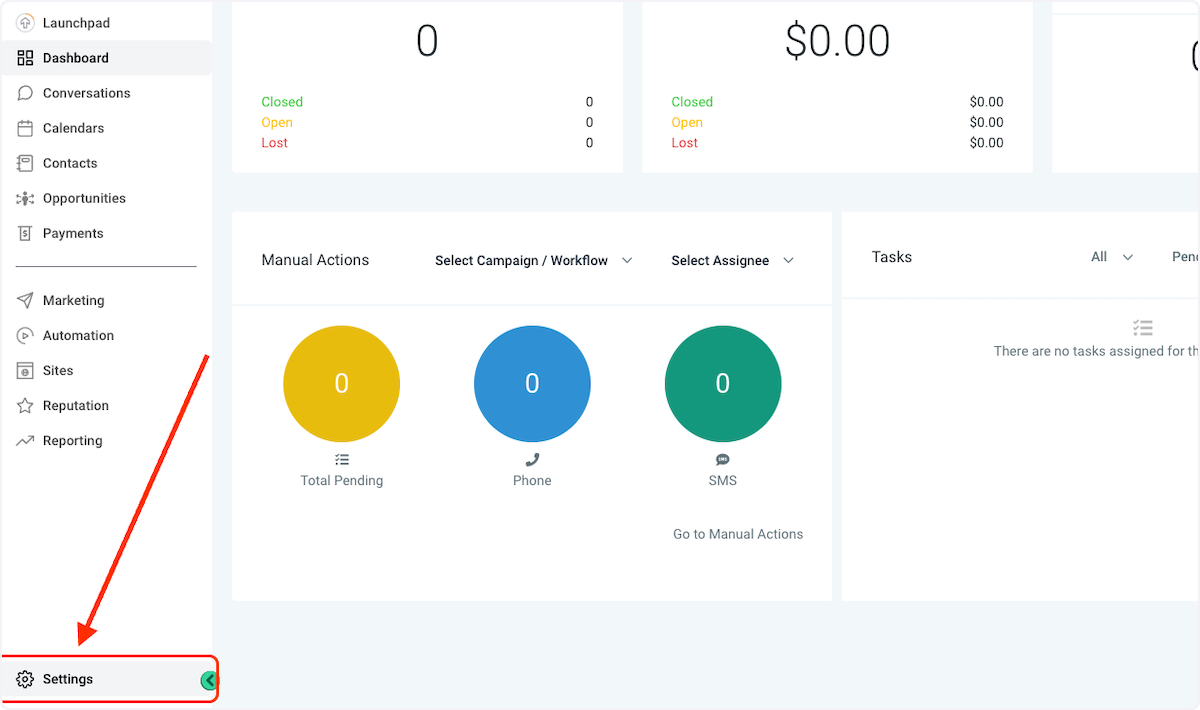The height and width of the screenshot is (710, 1200).
Task: Click the Launchpad rocket icon
Action: click(25, 23)
